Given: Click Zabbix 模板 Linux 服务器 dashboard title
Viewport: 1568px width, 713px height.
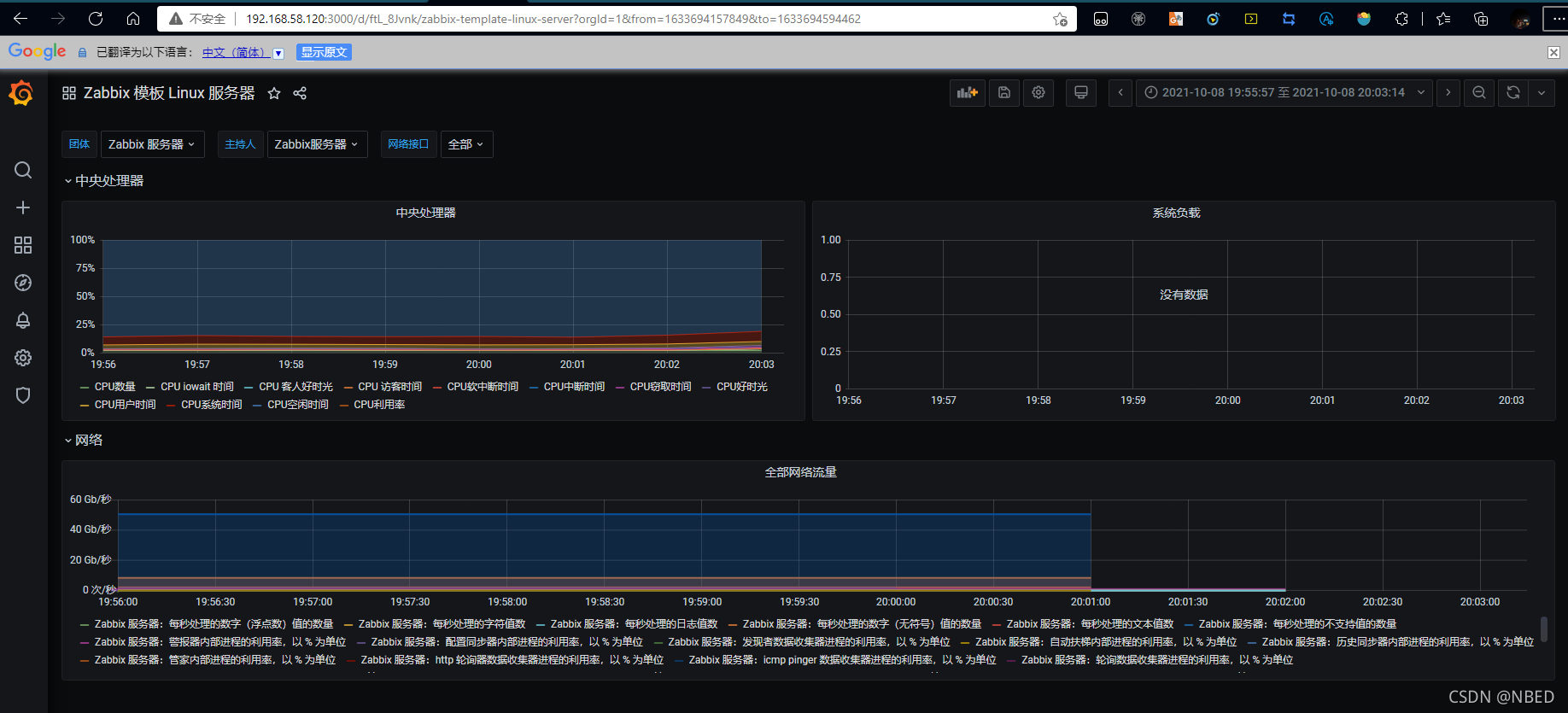Looking at the screenshot, I should point(169,93).
